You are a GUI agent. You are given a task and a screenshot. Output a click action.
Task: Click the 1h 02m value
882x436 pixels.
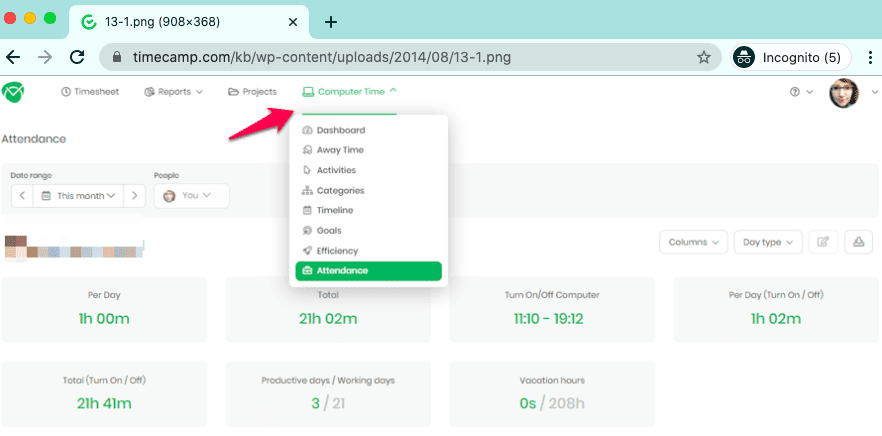point(776,319)
